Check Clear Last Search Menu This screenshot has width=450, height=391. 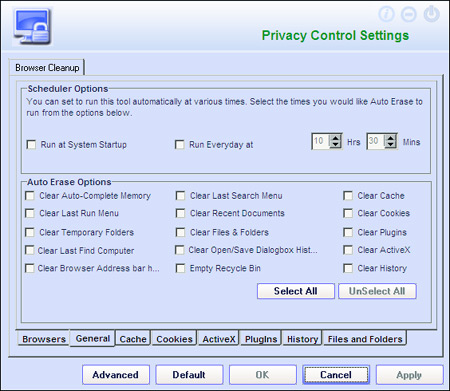click(180, 196)
